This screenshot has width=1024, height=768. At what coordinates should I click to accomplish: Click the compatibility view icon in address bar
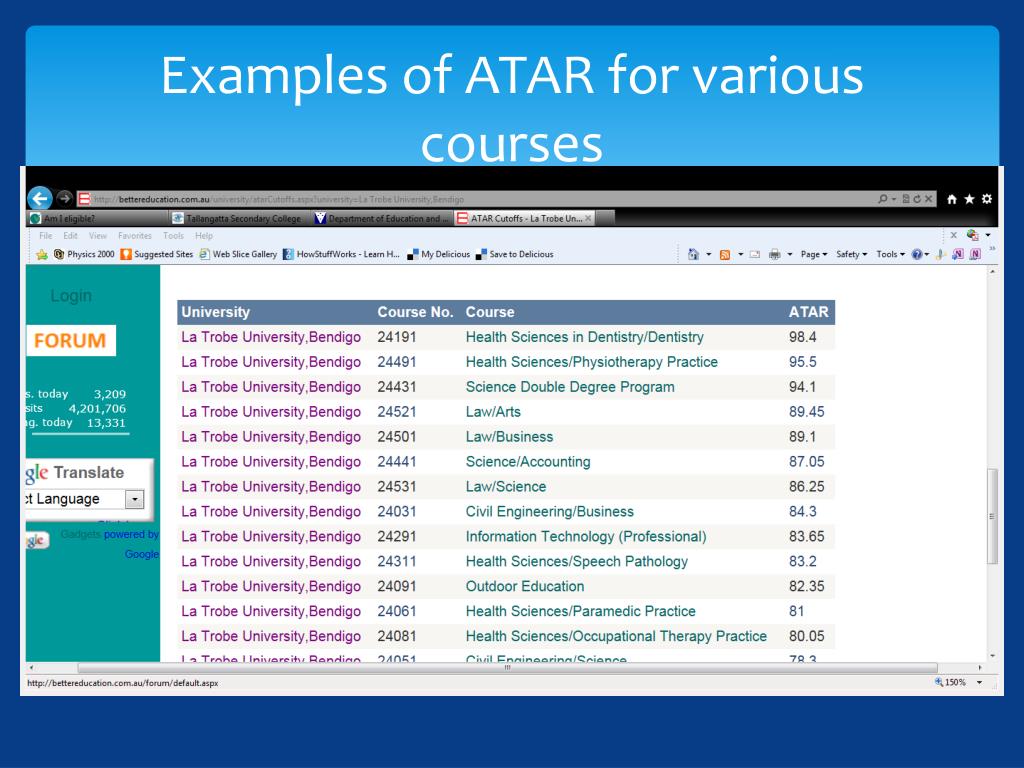tap(906, 199)
